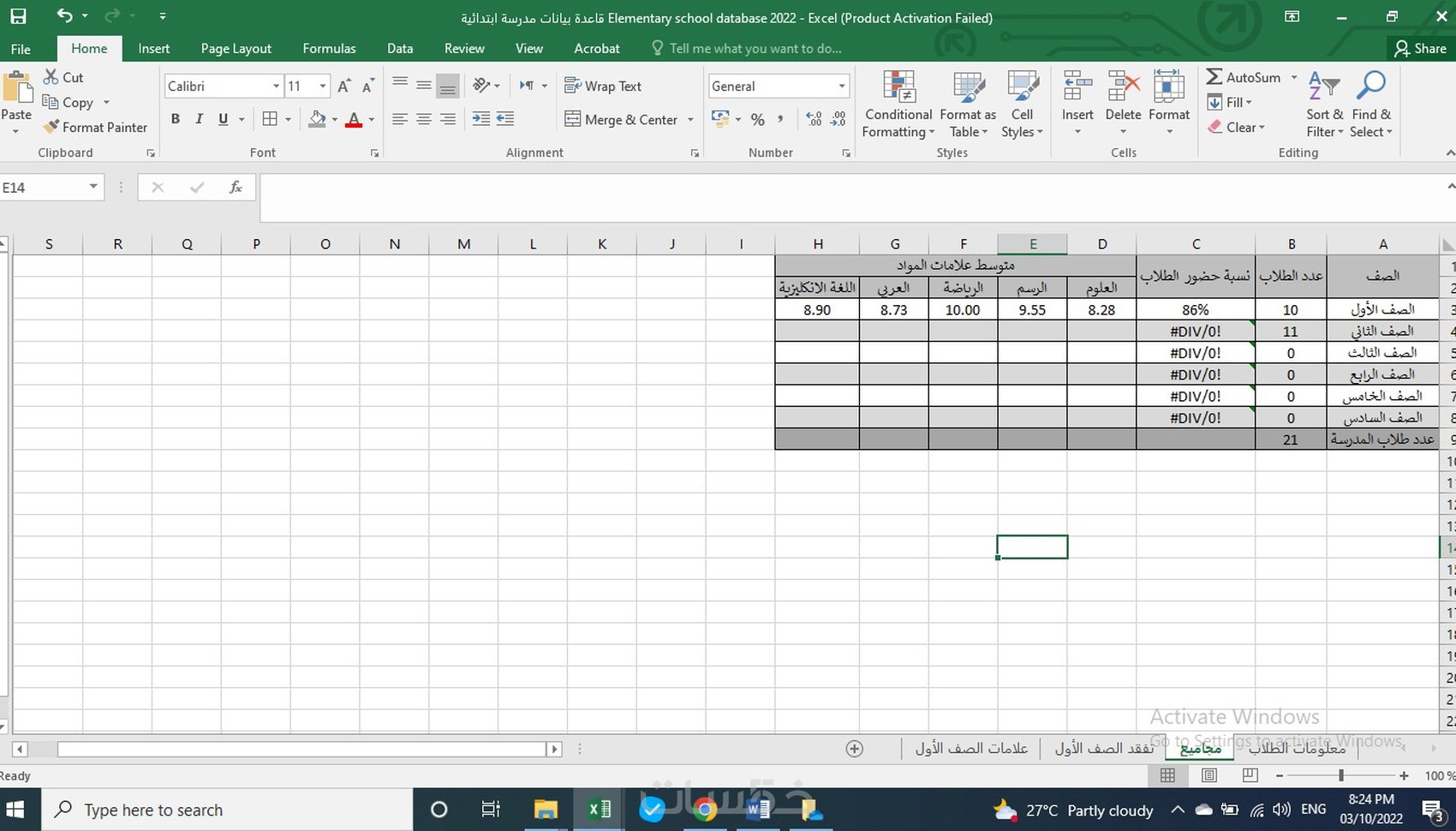Switch to the علامات الصف الأول sheet tab

(x=971, y=748)
